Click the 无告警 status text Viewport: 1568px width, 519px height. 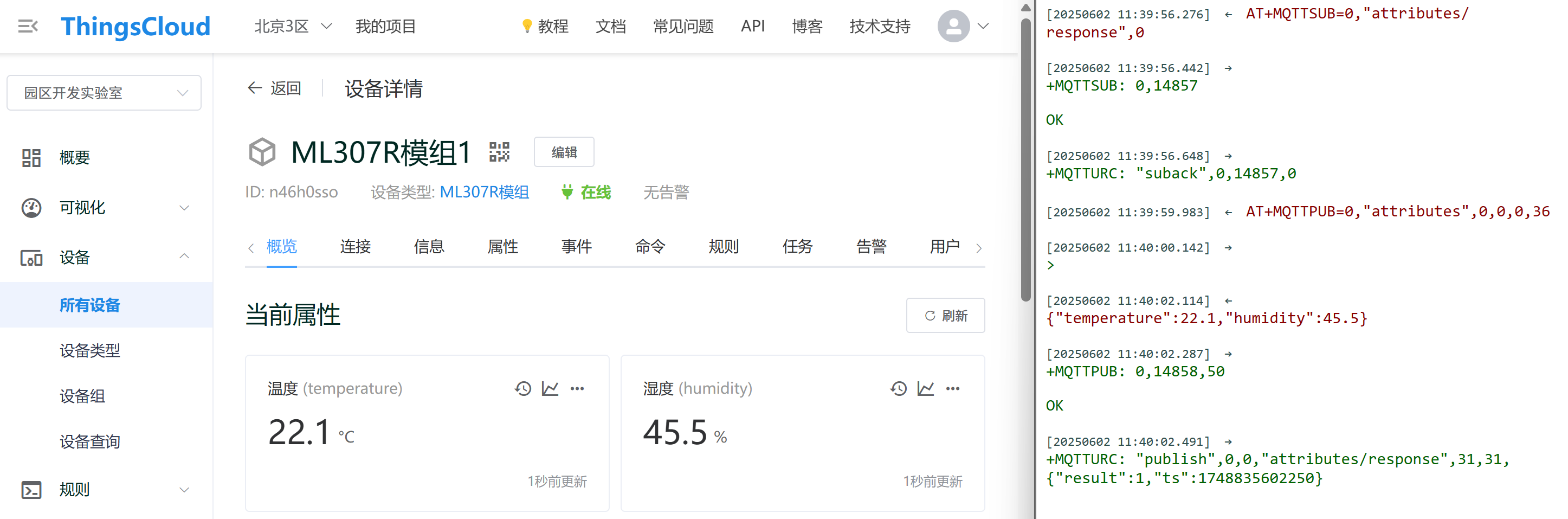coord(667,192)
